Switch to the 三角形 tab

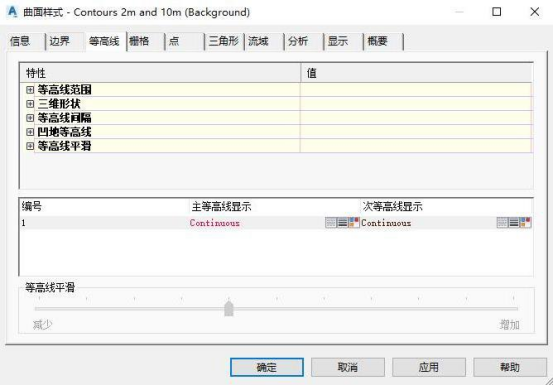[224, 41]
